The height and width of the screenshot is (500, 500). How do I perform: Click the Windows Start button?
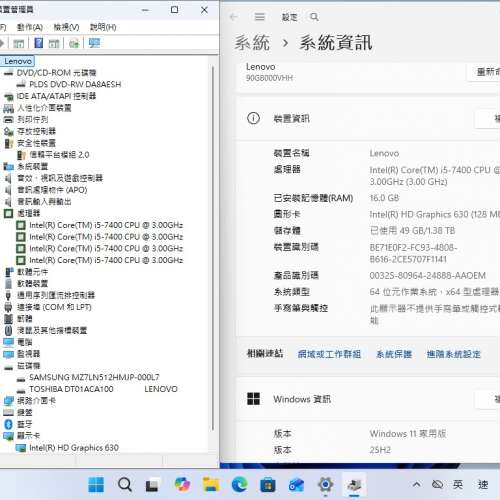click(x=96, y=484)
